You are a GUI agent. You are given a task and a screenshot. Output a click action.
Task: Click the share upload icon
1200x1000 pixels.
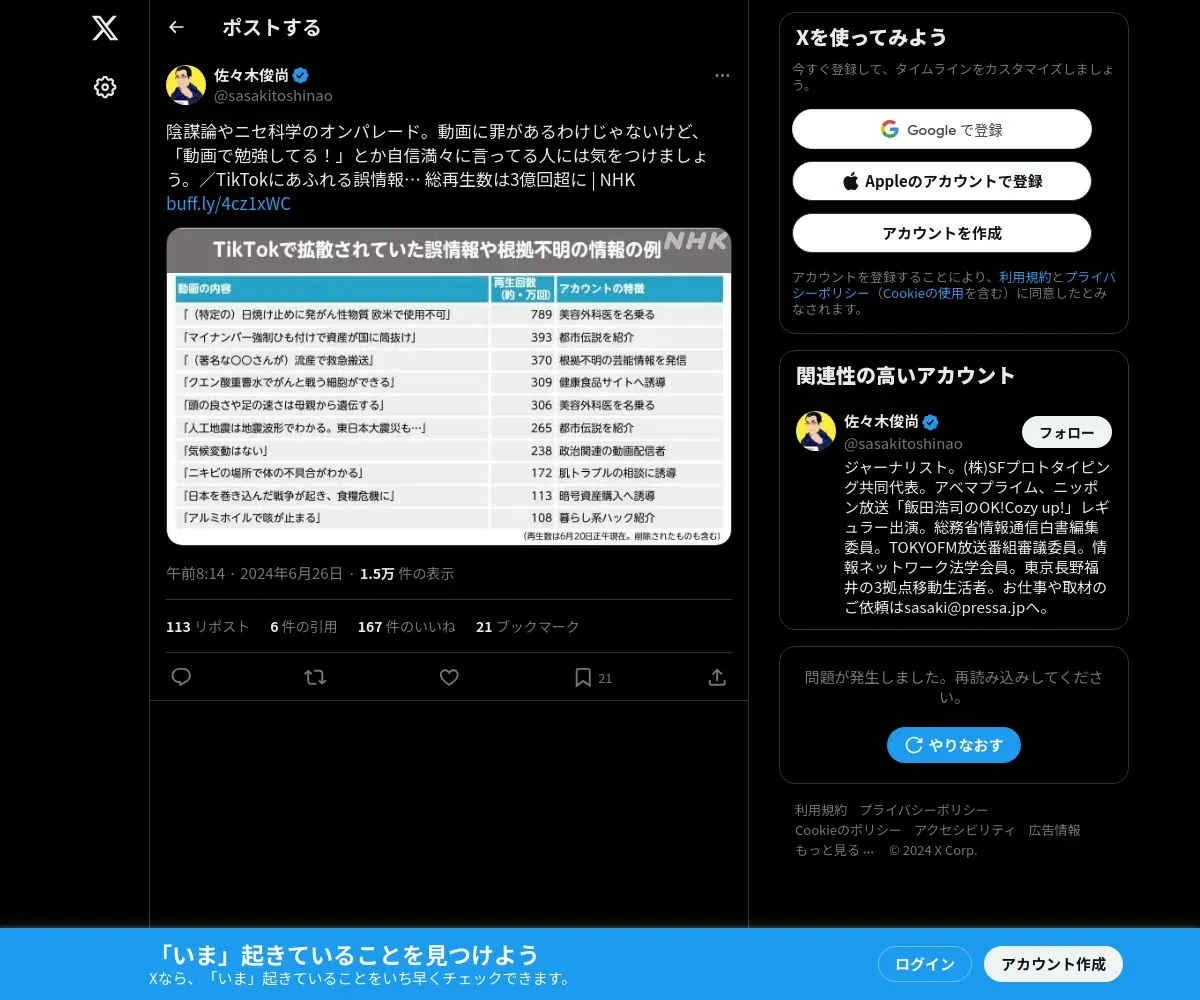[x=717, y=677]
